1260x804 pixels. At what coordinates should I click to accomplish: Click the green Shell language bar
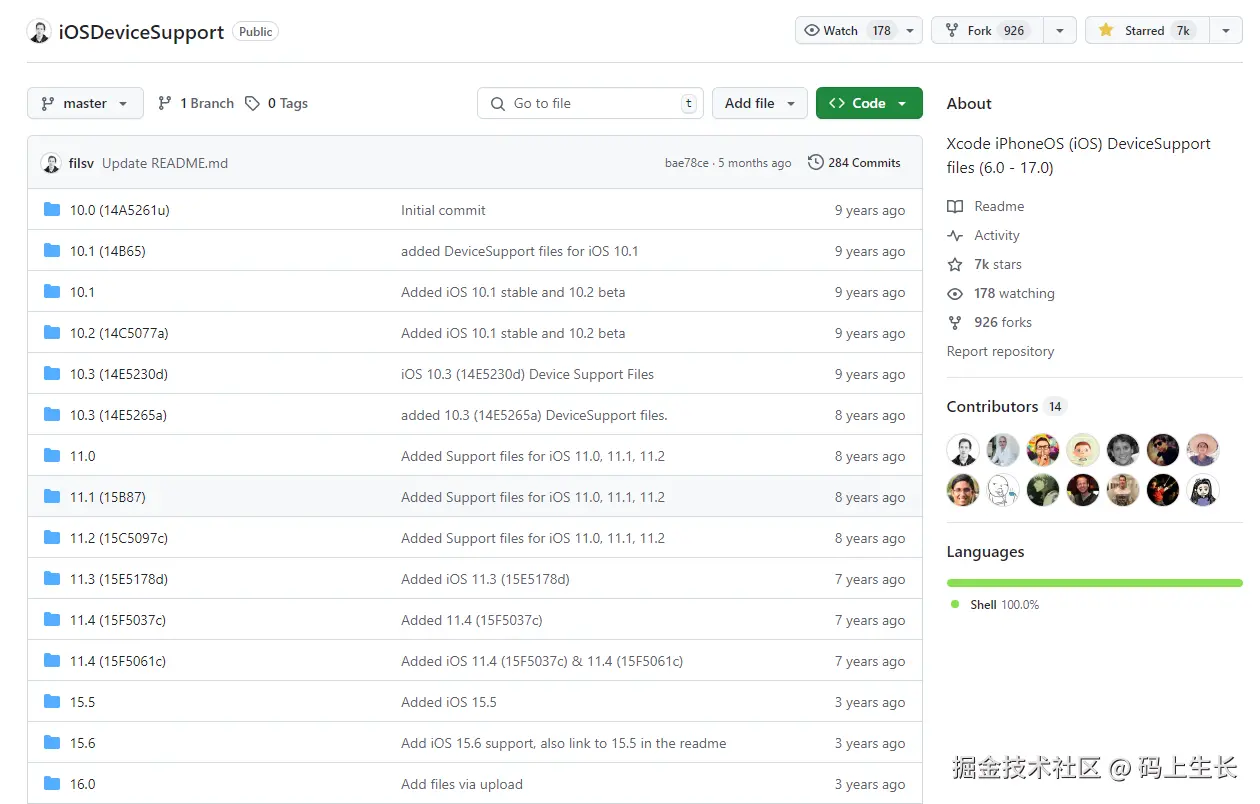point(1095,582)
